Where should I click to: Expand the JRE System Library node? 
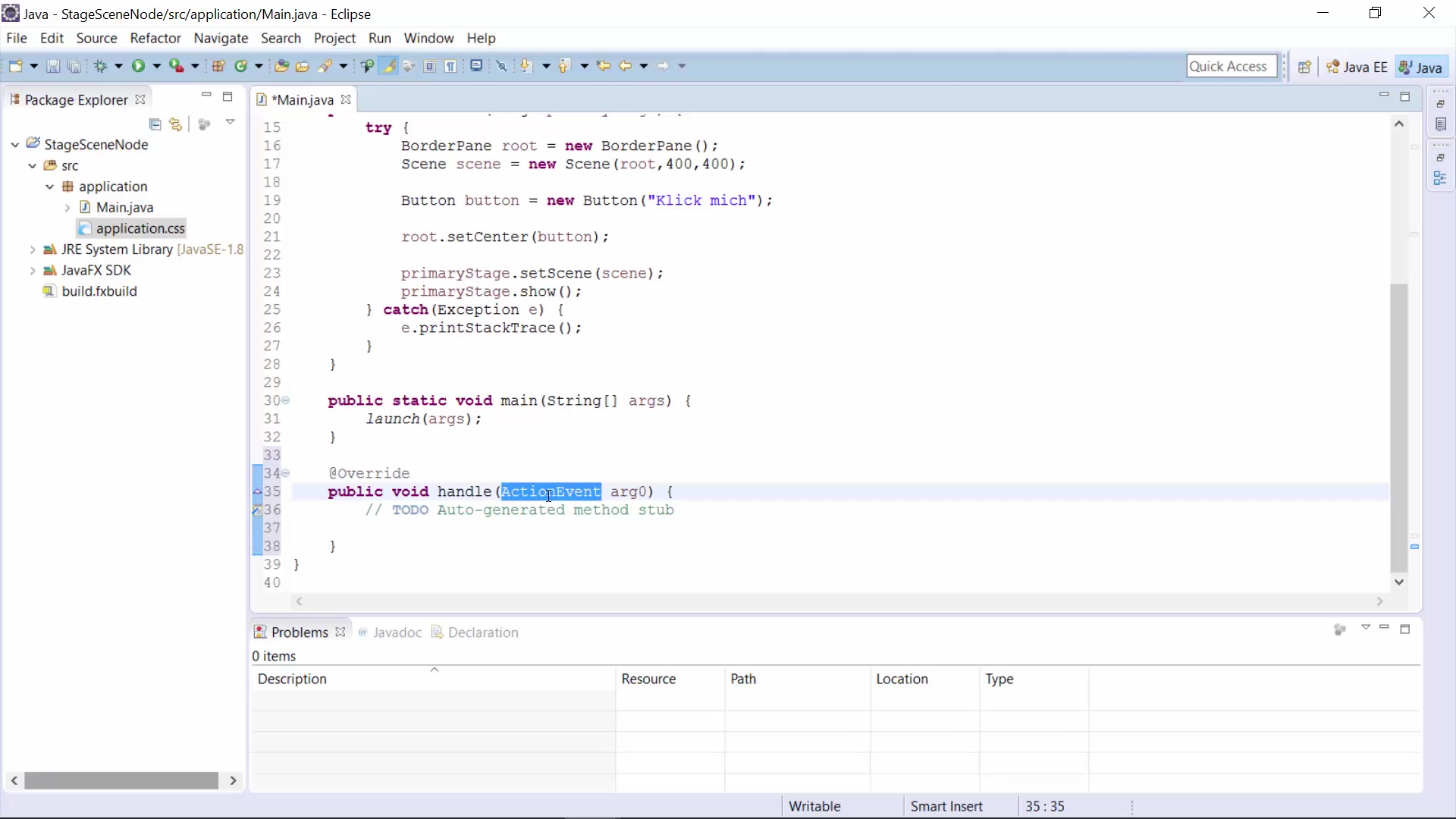(x=32, y=249)
